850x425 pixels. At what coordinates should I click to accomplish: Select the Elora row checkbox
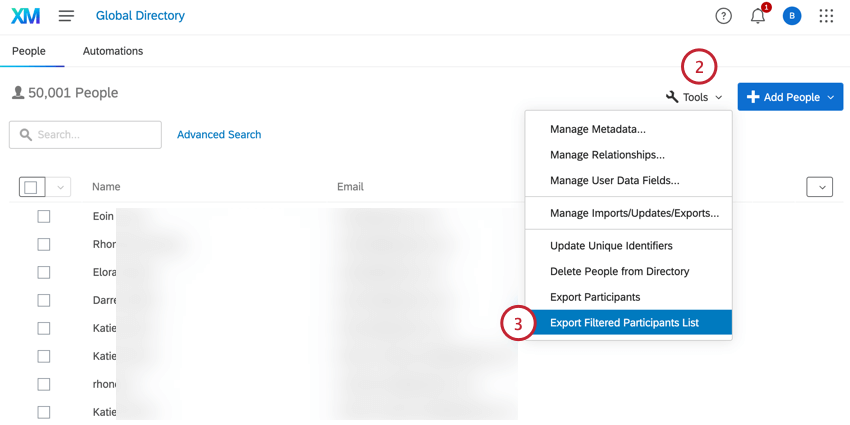point(44,272)
